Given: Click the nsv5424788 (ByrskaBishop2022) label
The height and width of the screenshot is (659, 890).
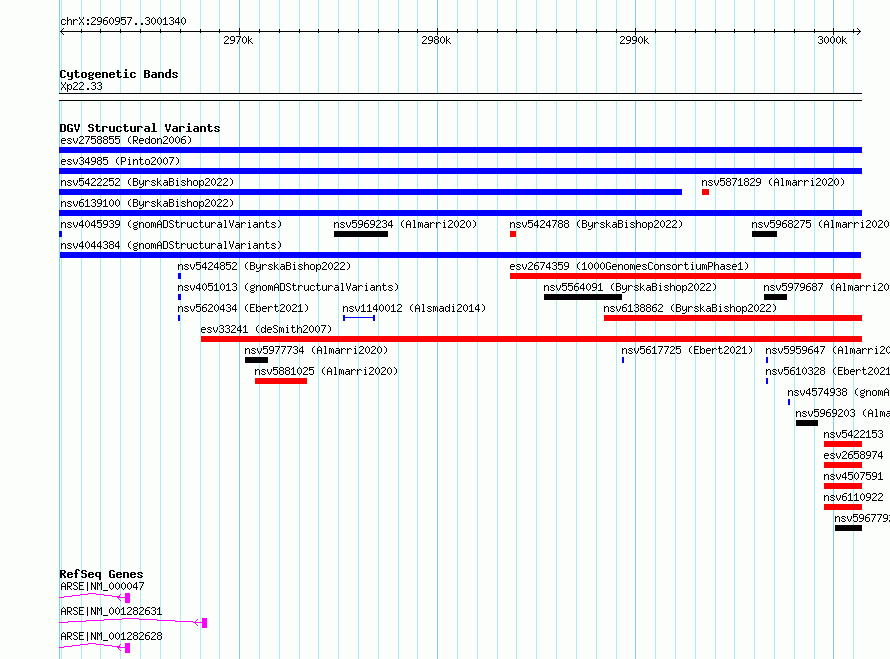Looking at the screenshot, I should tap(596, 224).
